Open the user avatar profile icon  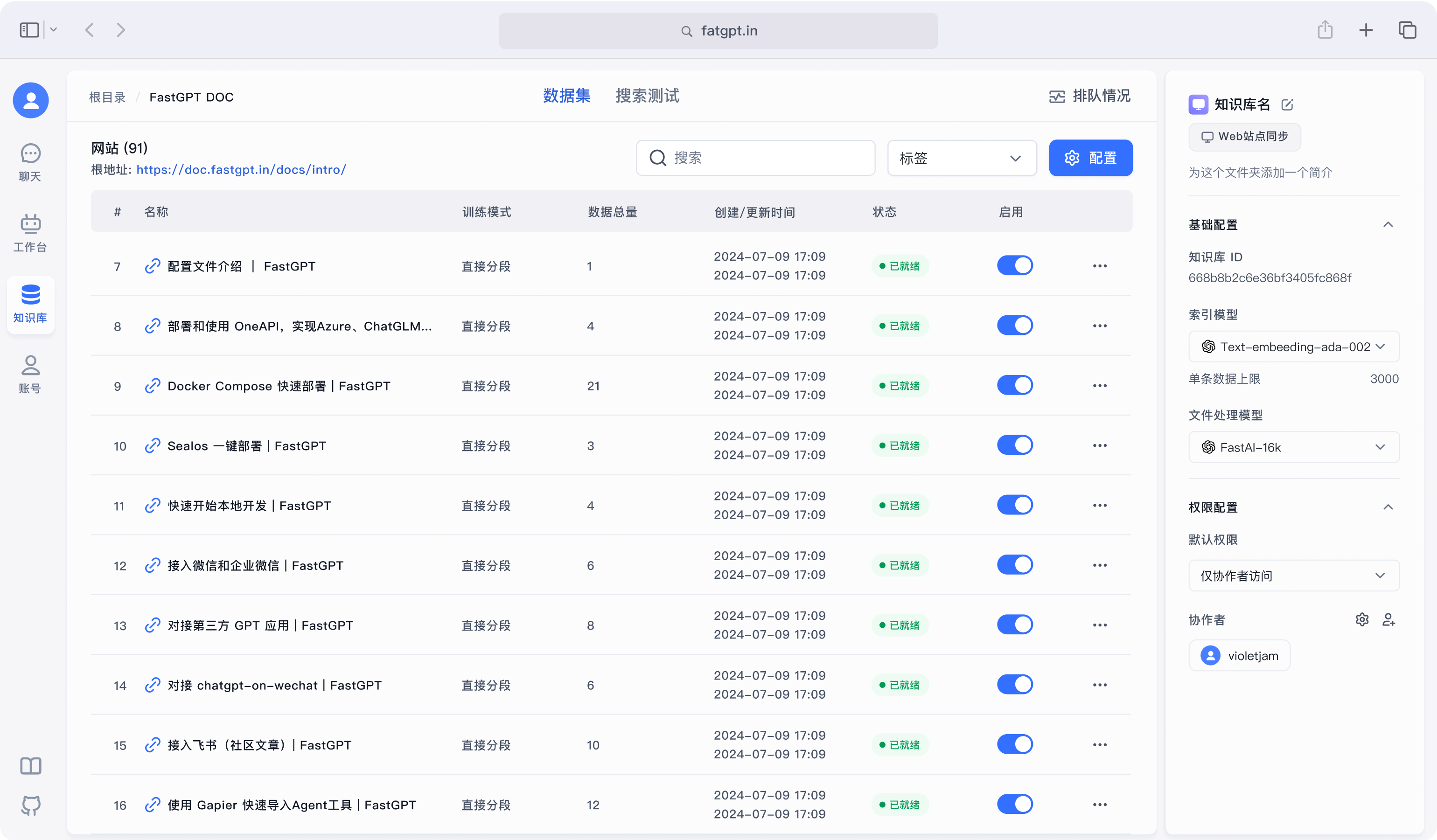click(31, 100)
